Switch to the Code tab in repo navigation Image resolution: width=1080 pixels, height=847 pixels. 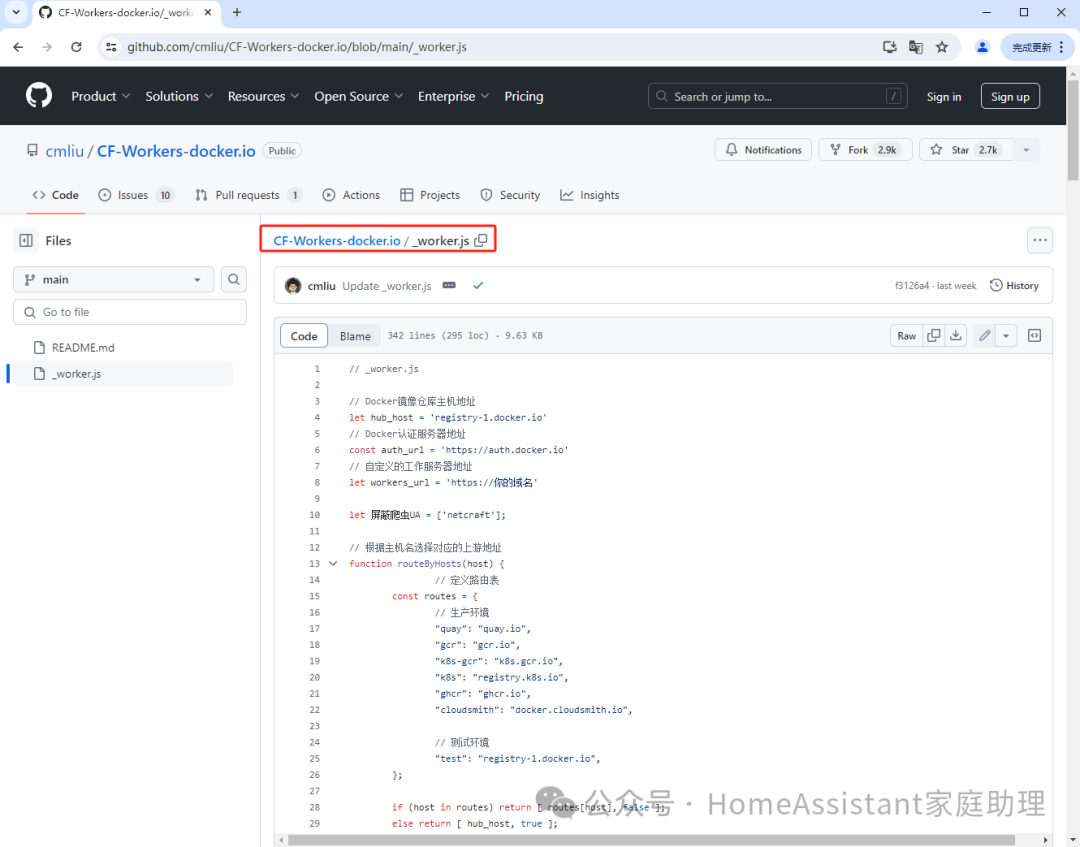click(56, 195)
